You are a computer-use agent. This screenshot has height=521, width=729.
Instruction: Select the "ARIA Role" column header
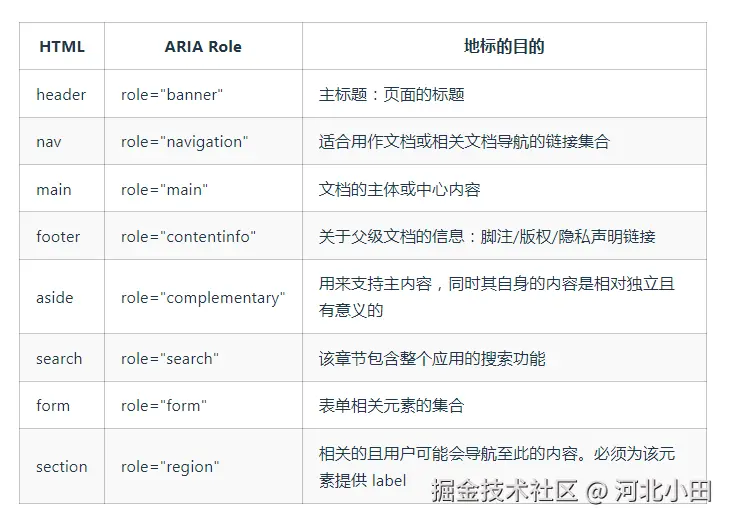click(203, 47)
